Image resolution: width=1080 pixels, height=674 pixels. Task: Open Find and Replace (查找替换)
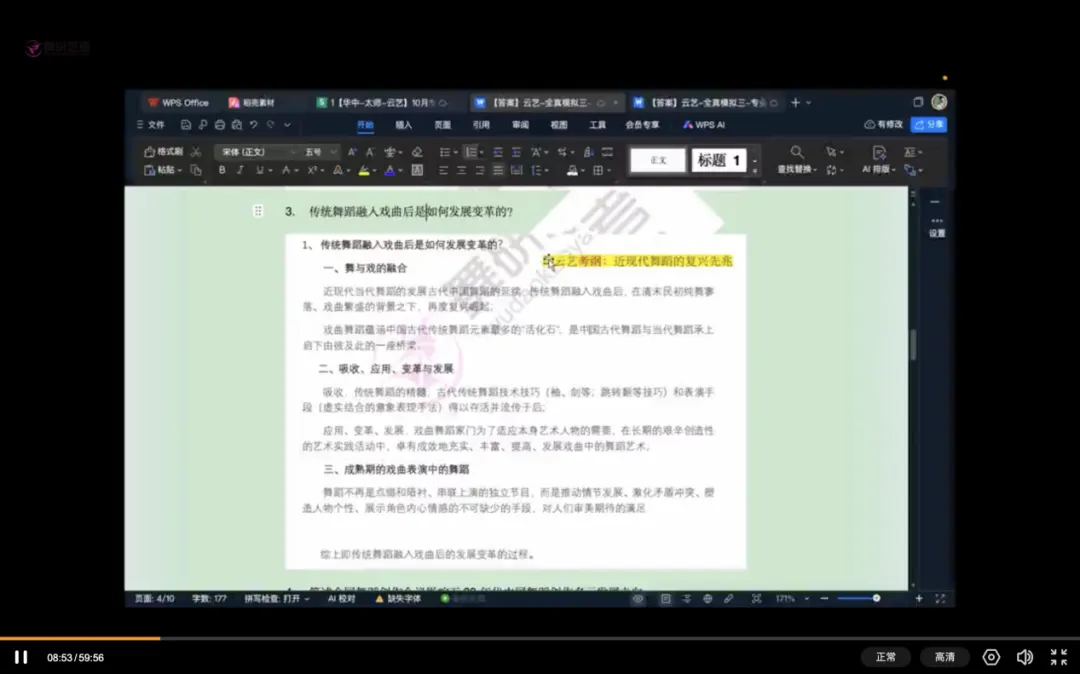(x=797, y=160)
